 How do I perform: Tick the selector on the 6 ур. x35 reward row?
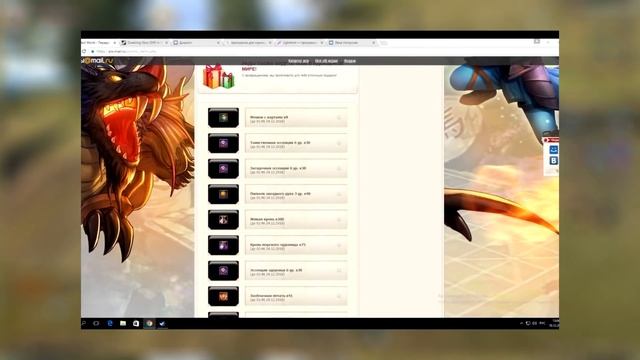(x=338, y=271)
